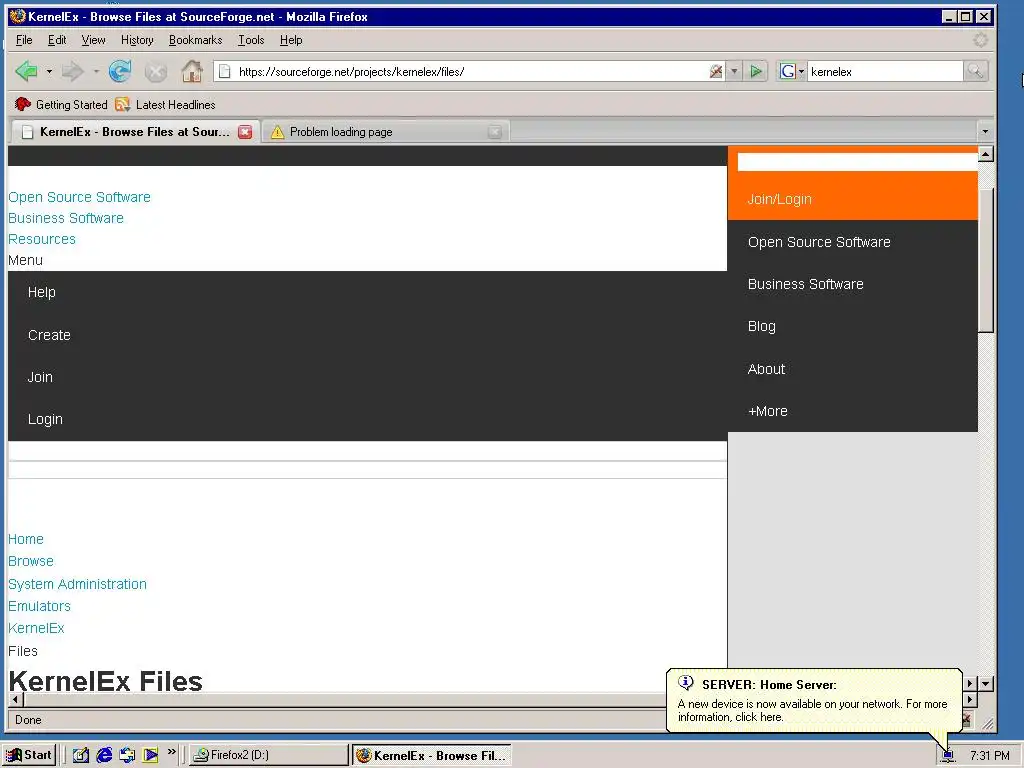Select Business Software in the right sidebar

pyautogui.click(x=805, y=284)
